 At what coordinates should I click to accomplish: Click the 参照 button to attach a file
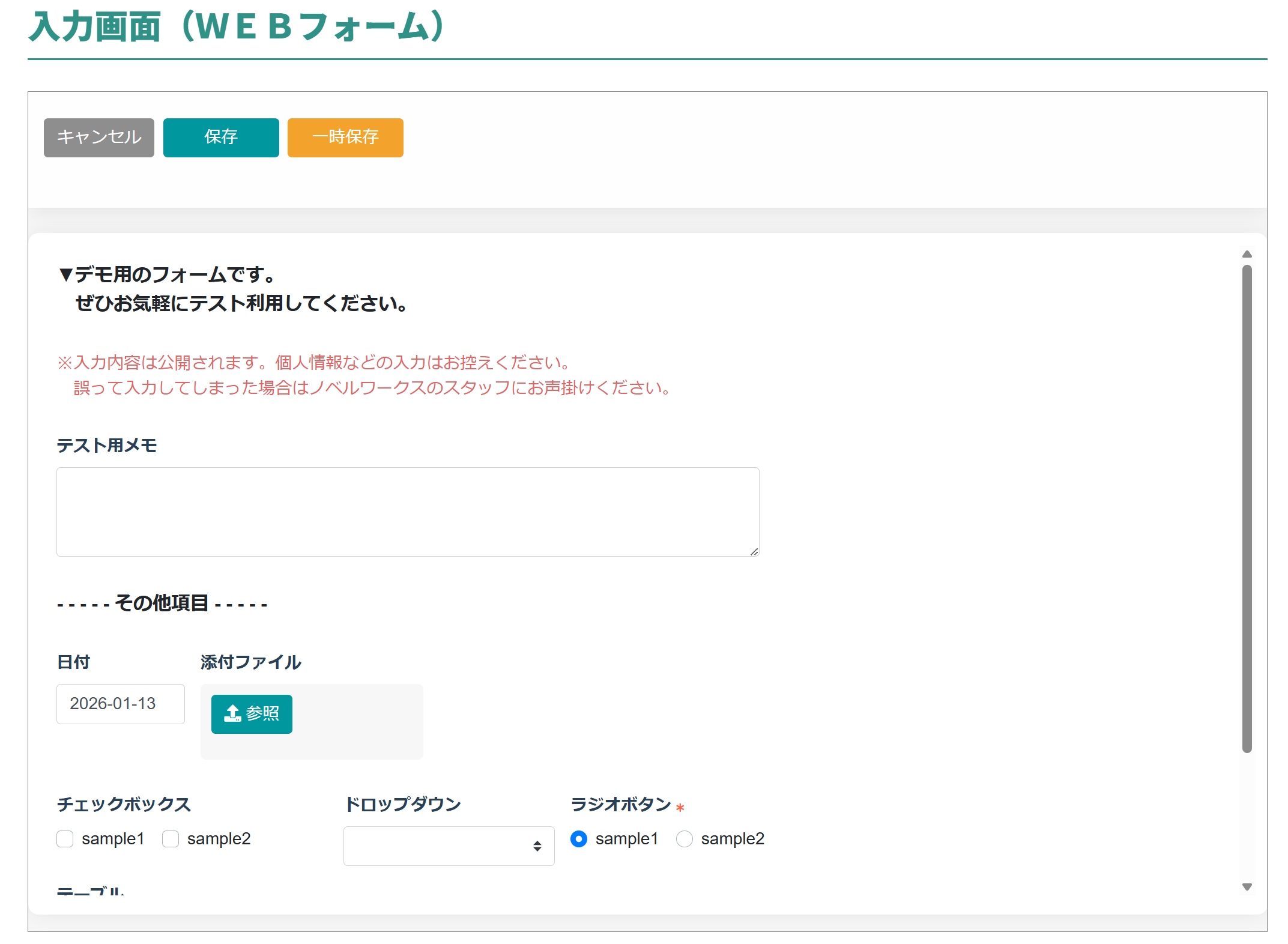pyautogui.click(x=252, y=713)
